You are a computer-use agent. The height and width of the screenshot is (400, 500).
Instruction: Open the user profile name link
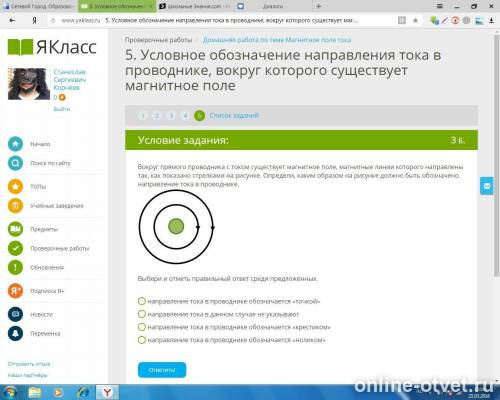pos(69,80)
